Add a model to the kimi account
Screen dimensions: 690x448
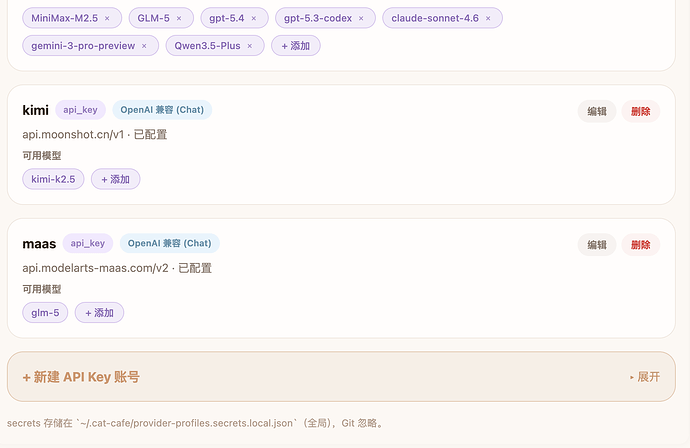point(116,179)
